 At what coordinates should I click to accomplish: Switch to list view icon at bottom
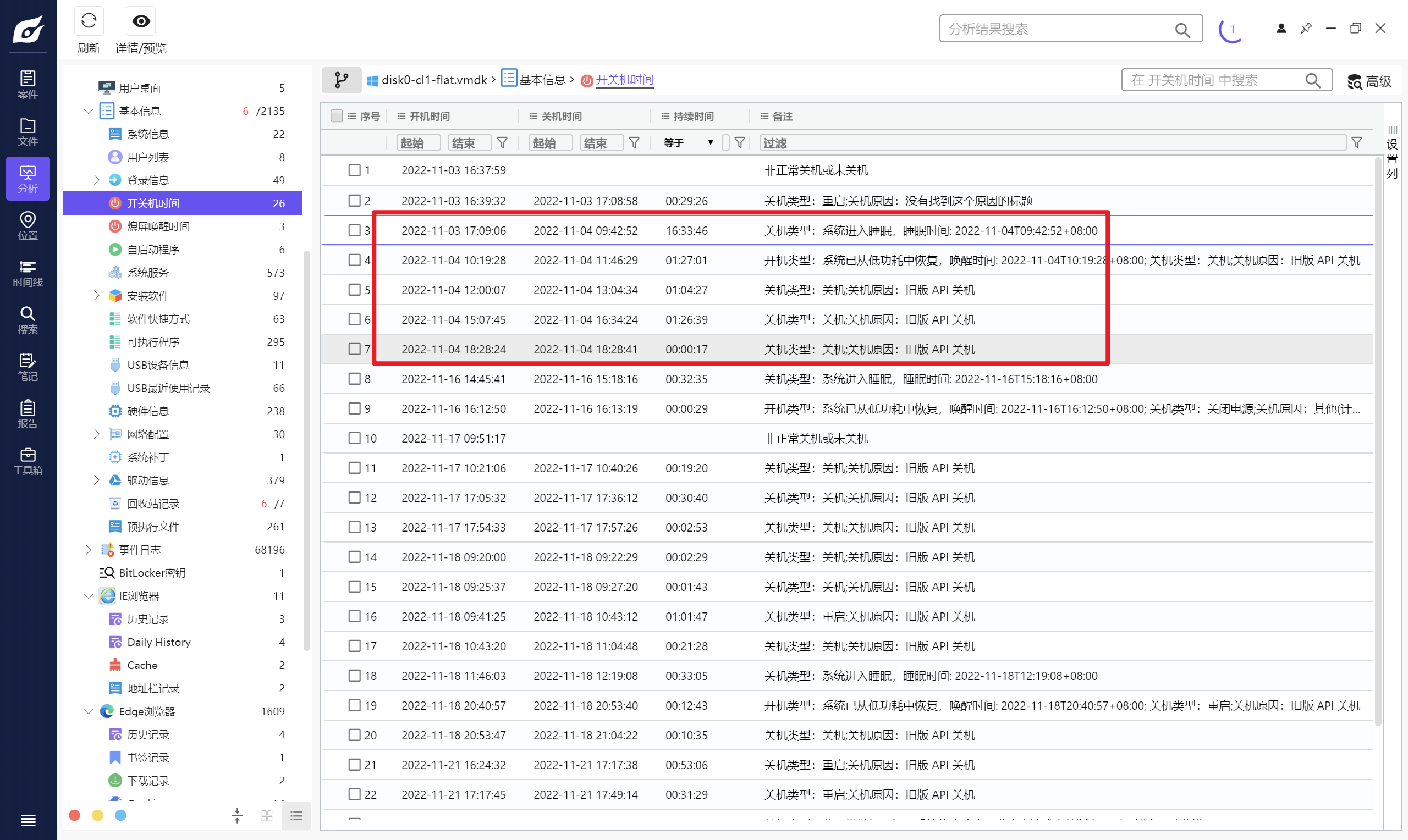[296, 815]
